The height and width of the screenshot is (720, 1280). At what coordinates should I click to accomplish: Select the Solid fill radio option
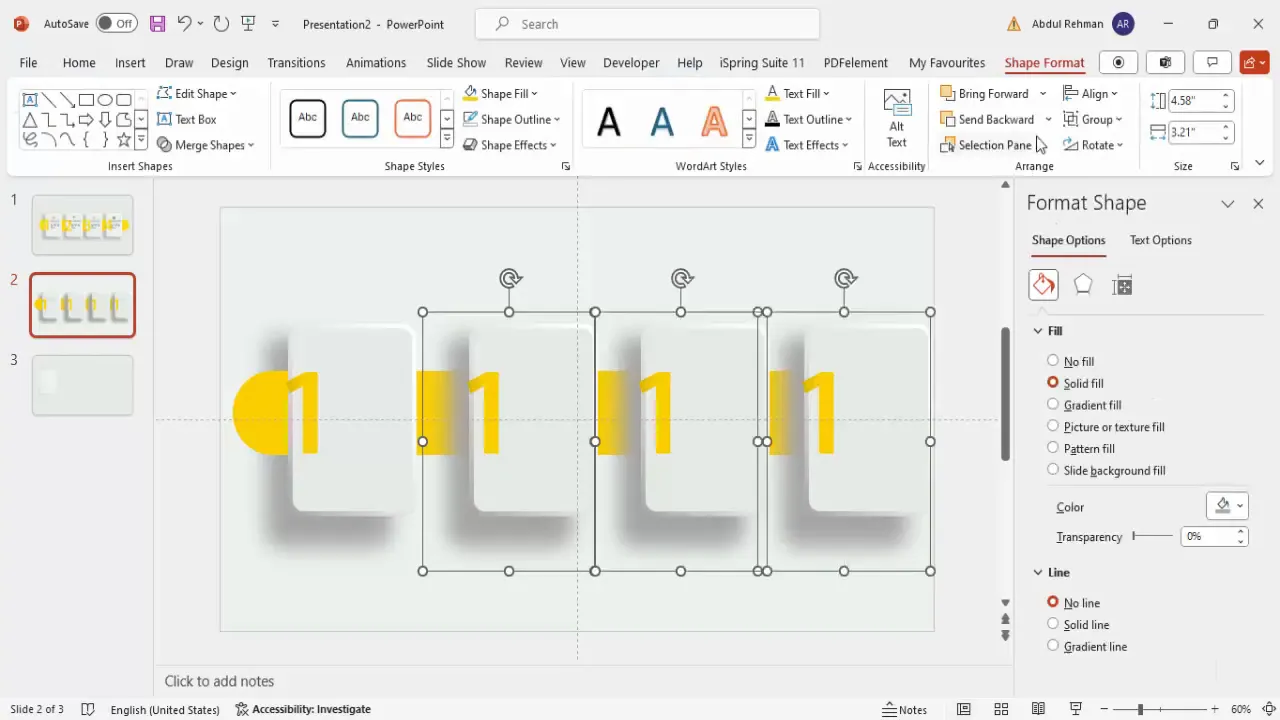1053,383
